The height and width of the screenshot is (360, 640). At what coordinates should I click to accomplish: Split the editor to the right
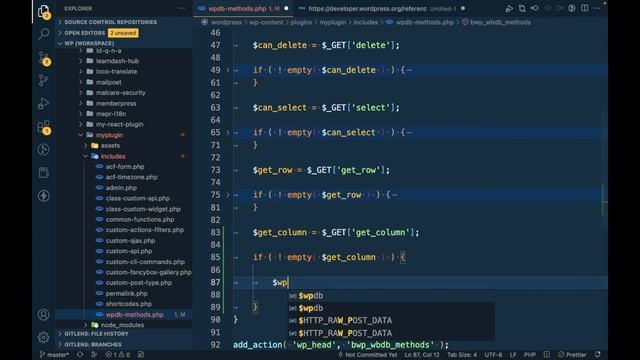[584, 8]
